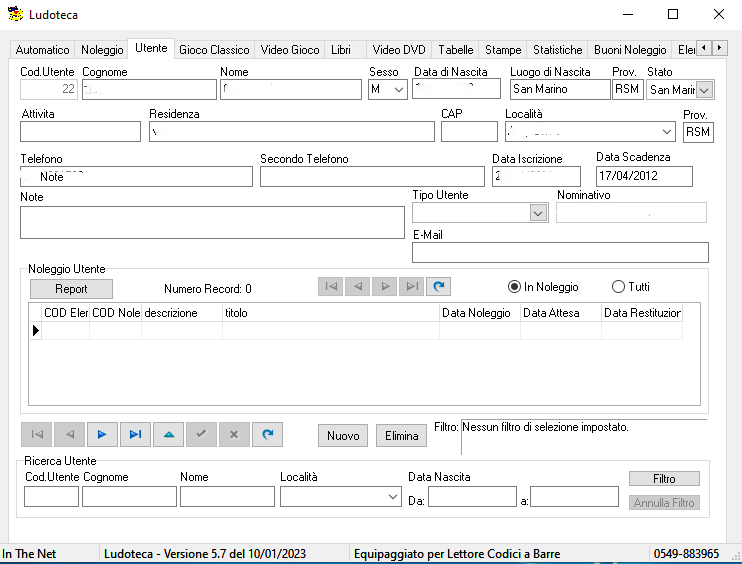This screenshot has height=564, width=742.
Task: Click the 'Data Attesa' column header
Action: 561,313
